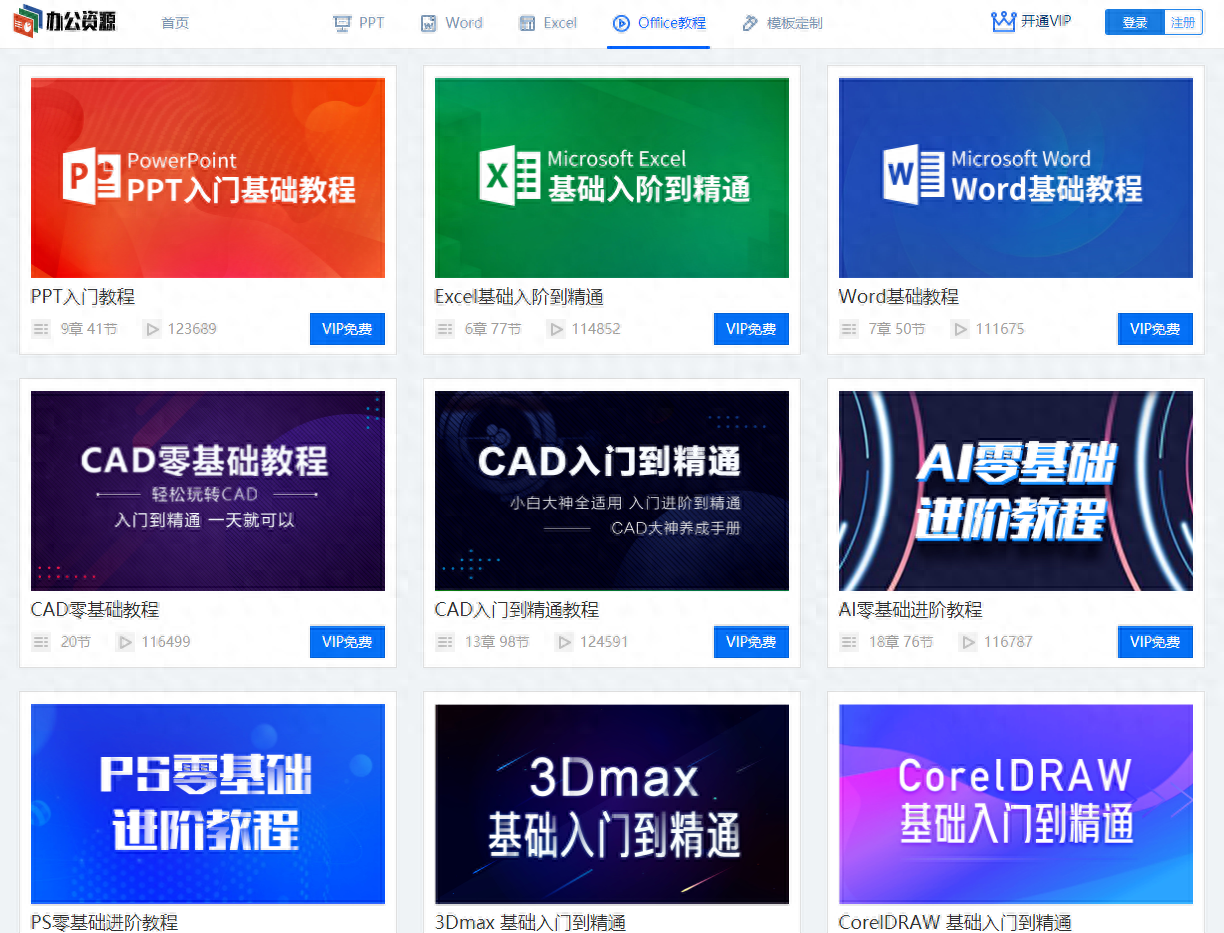Click play count icon for PPT入门教程
The image size is (1224, 933).
point(152,328)
